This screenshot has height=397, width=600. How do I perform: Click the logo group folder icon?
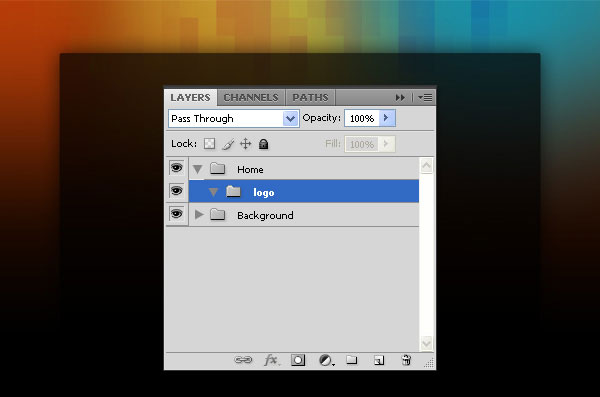point(233,191)
